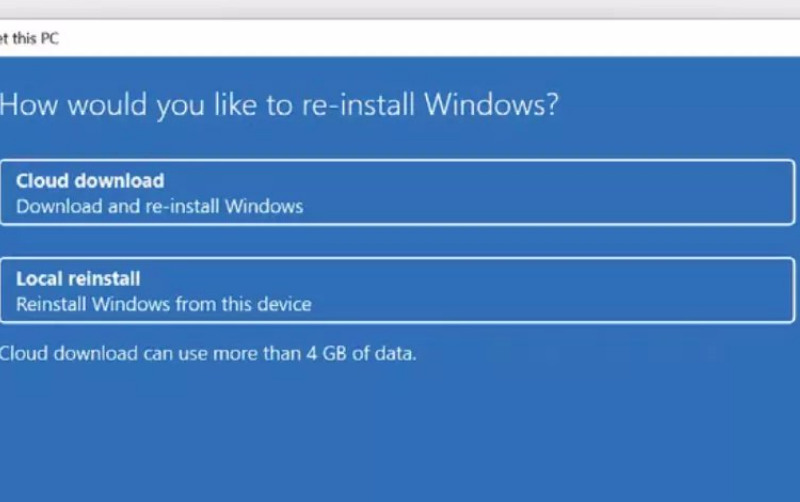Click the bold "Cloud download" label
The image size is (800, 502).
pos(90,181)
